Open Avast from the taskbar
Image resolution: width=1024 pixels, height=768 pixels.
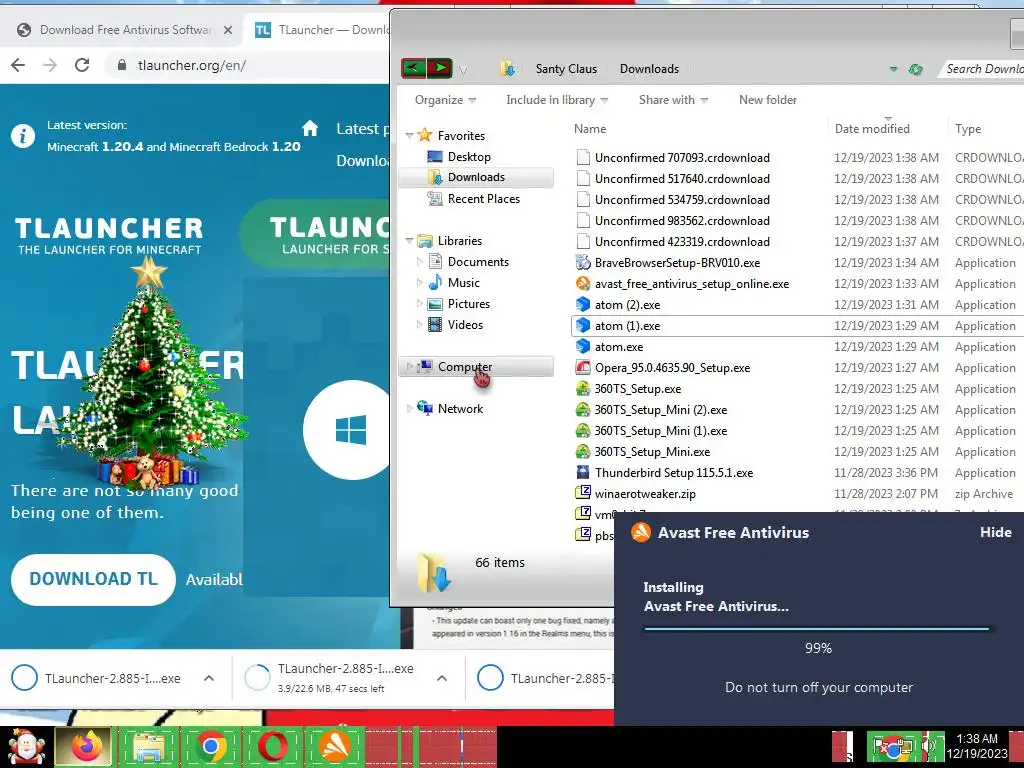coord(334,747)
